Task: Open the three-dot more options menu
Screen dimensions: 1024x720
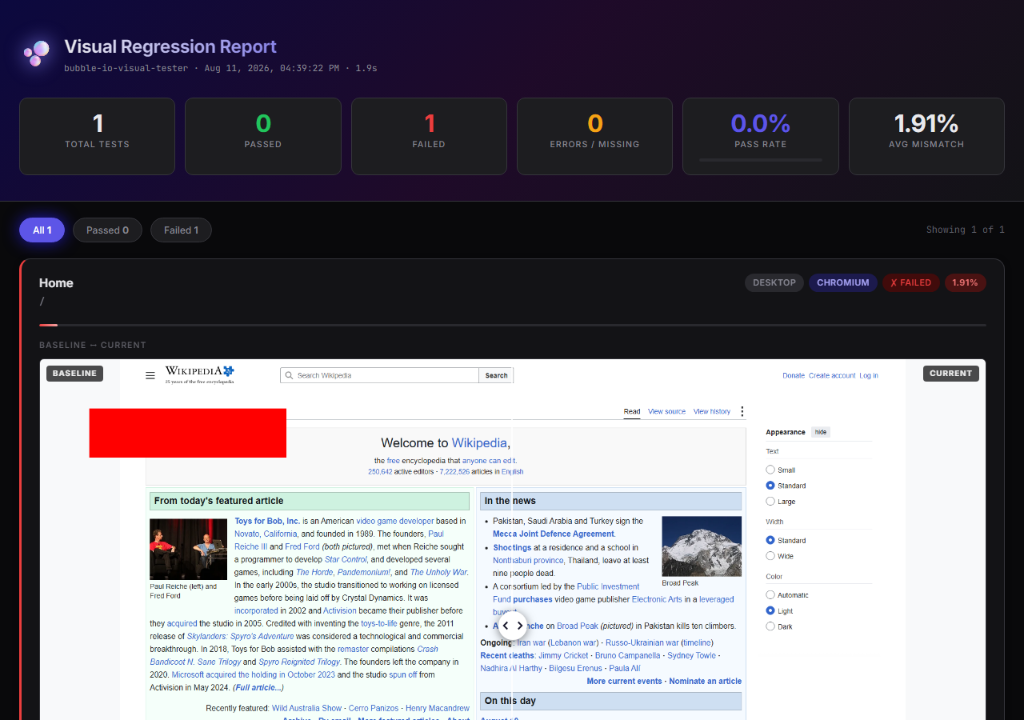Action: tap(742, 412)
